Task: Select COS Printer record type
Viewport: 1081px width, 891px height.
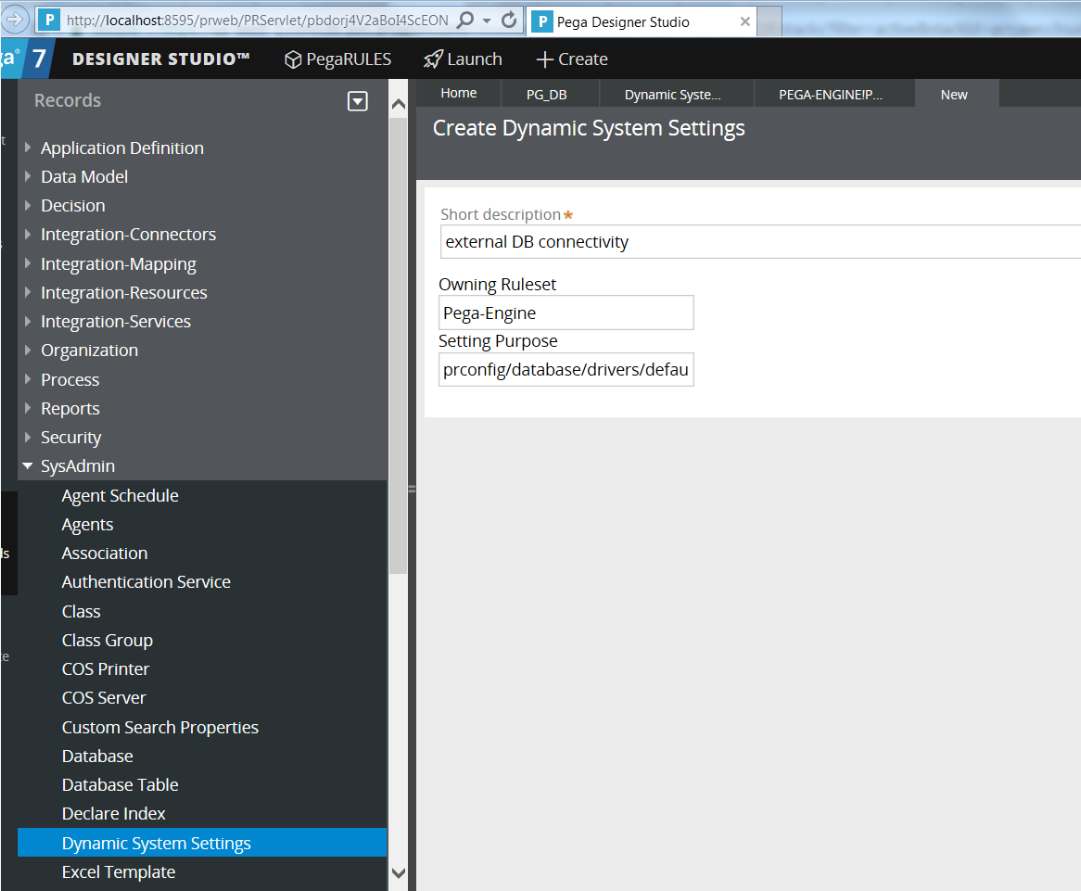Action: click(105, 670)
